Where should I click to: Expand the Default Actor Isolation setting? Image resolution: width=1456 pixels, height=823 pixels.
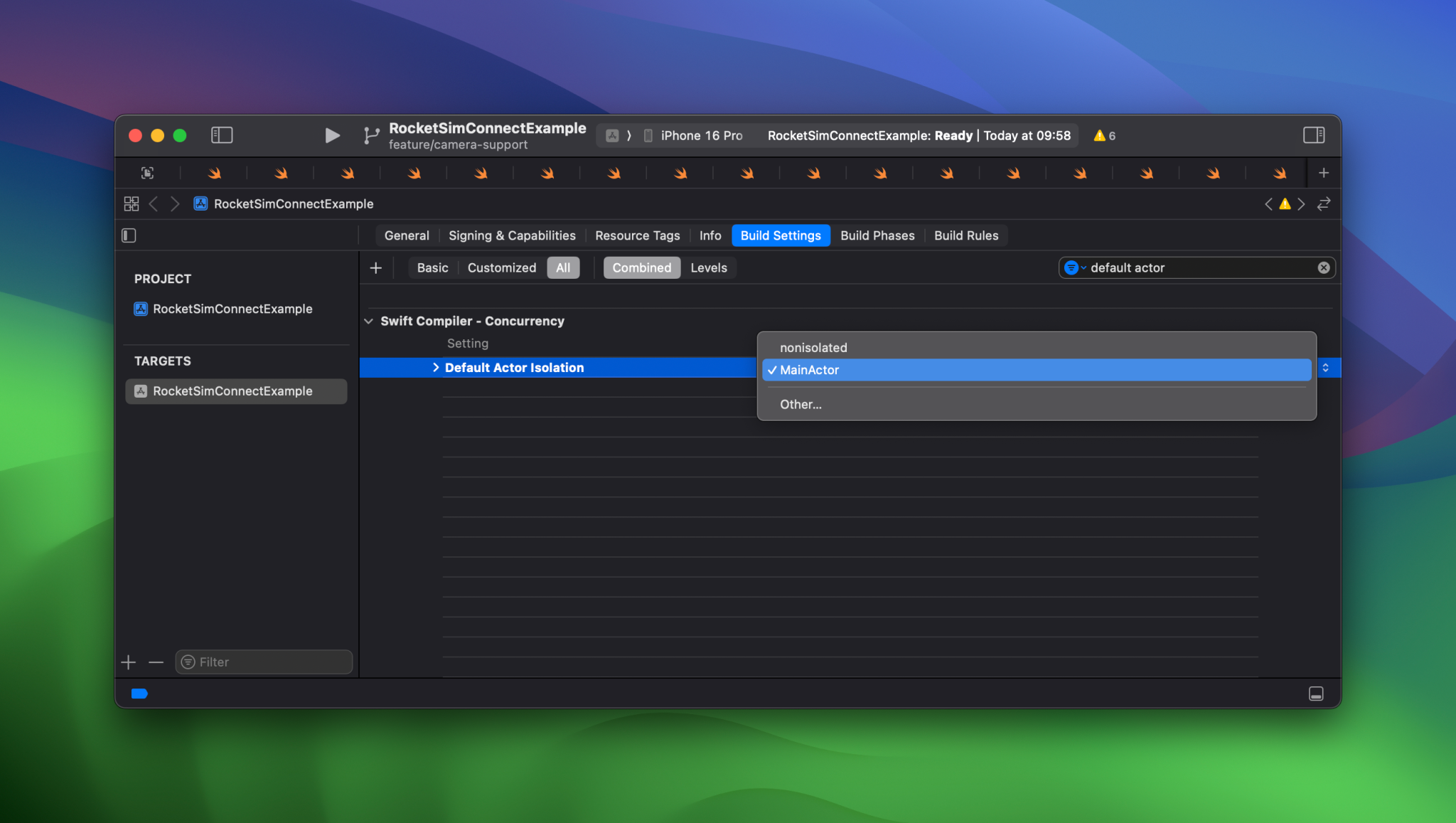436,367
